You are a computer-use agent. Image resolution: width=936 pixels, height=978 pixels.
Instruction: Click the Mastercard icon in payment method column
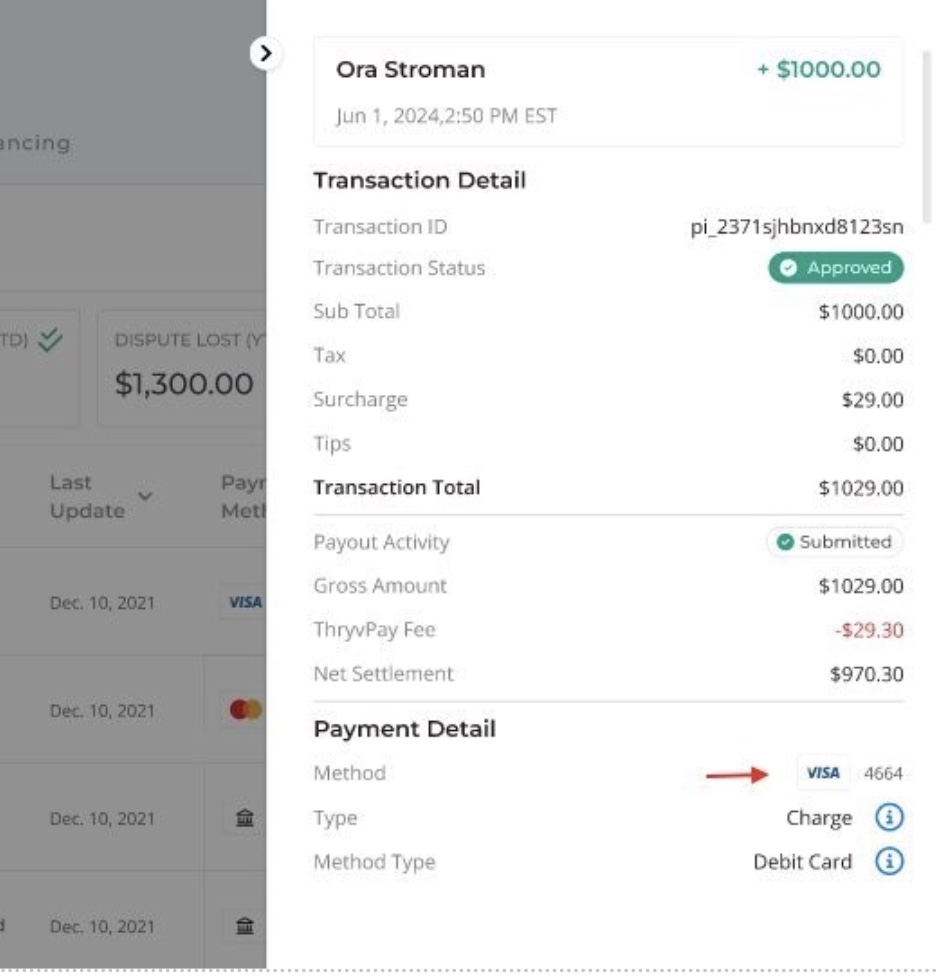click(x=246, y=710)
